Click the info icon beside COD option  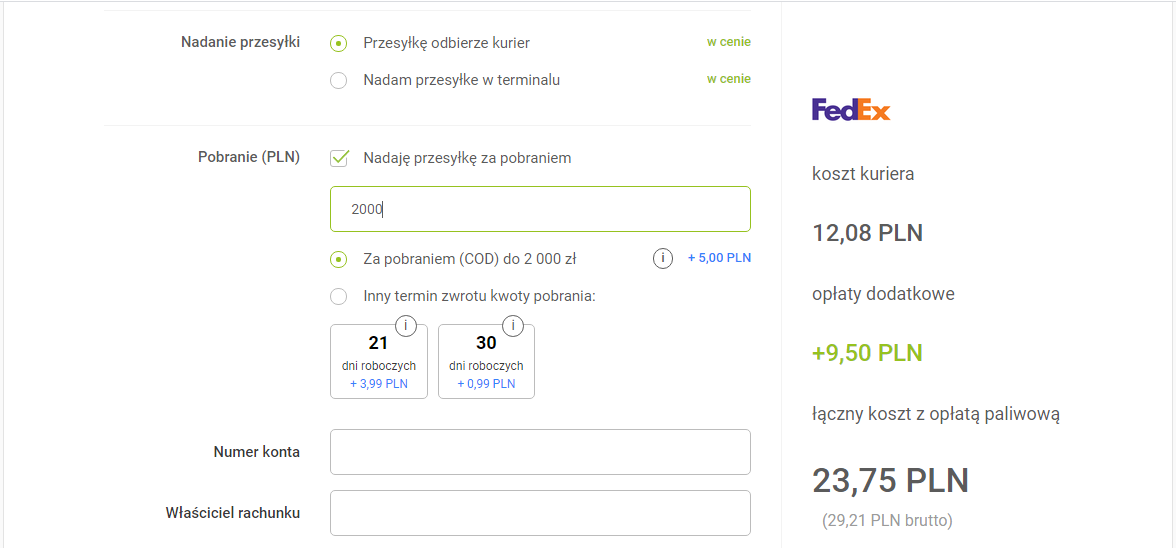(662, 259)
